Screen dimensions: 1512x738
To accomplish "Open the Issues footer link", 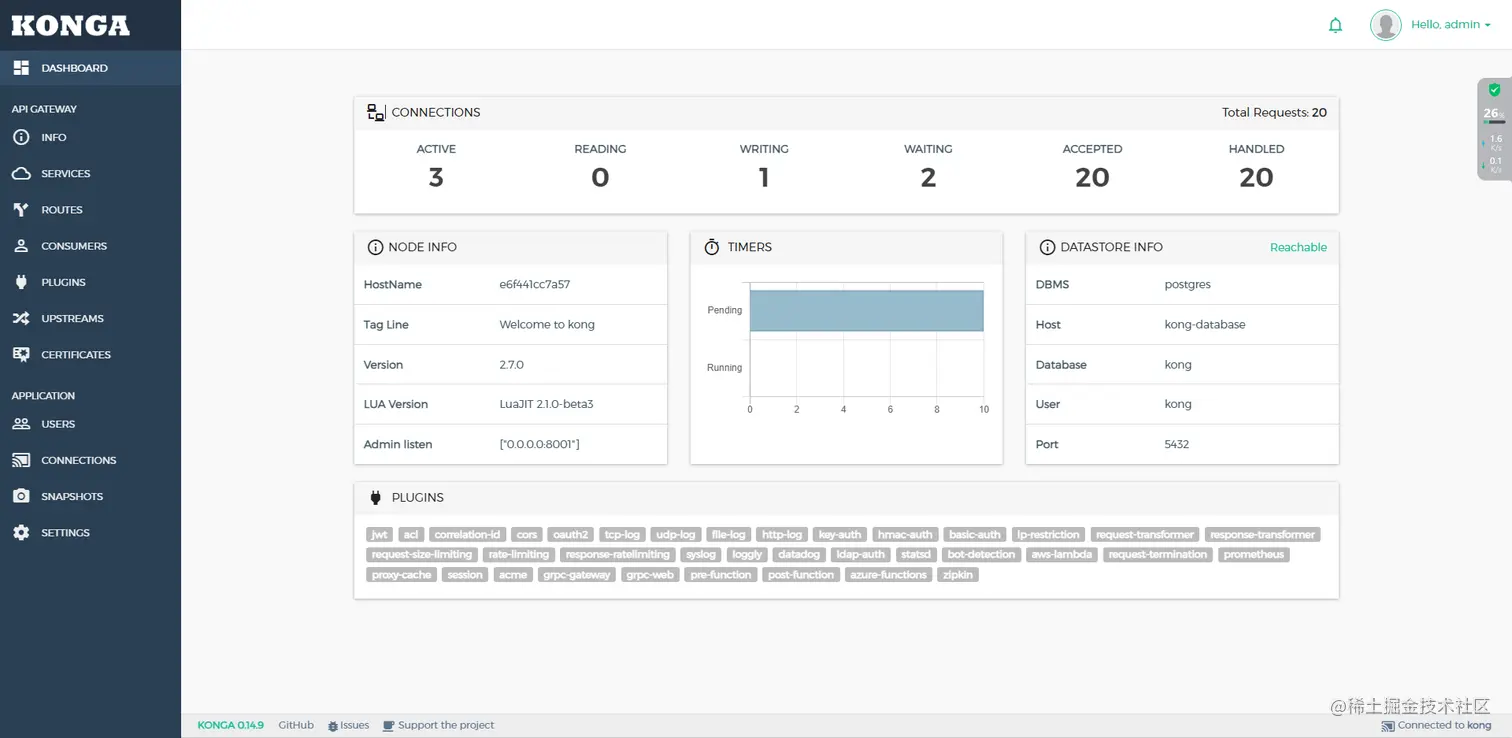I will [x=348, y=725].
